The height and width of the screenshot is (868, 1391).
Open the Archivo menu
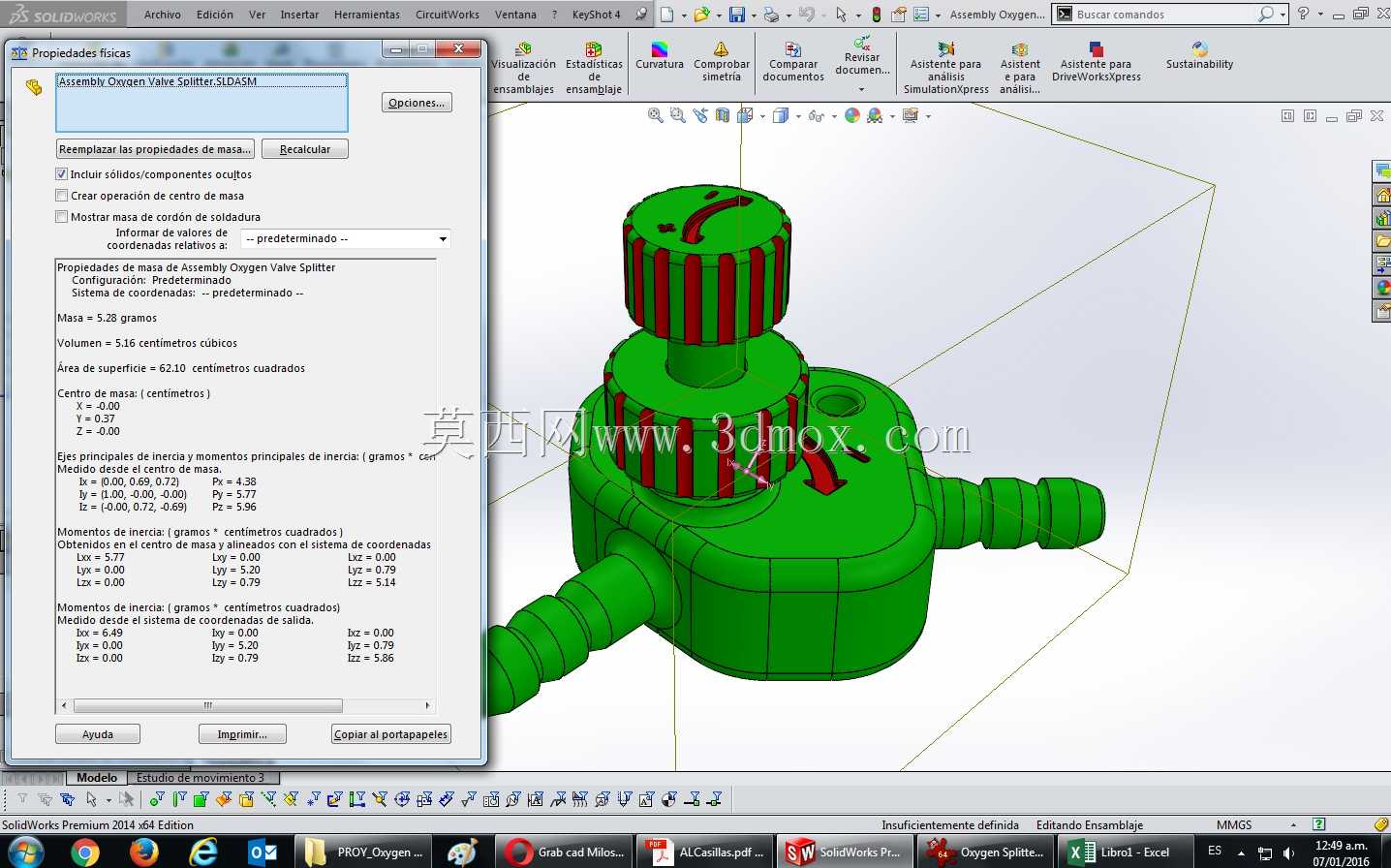163,15
